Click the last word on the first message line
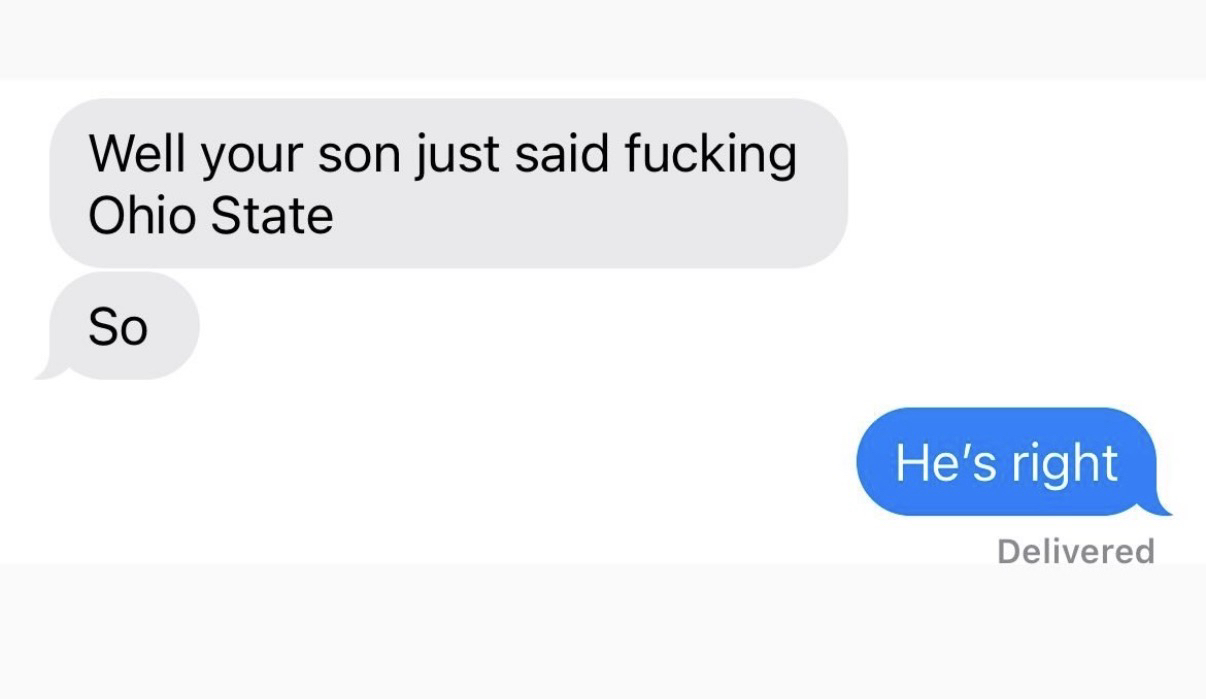1206x699 pixels. click(710, 155)
